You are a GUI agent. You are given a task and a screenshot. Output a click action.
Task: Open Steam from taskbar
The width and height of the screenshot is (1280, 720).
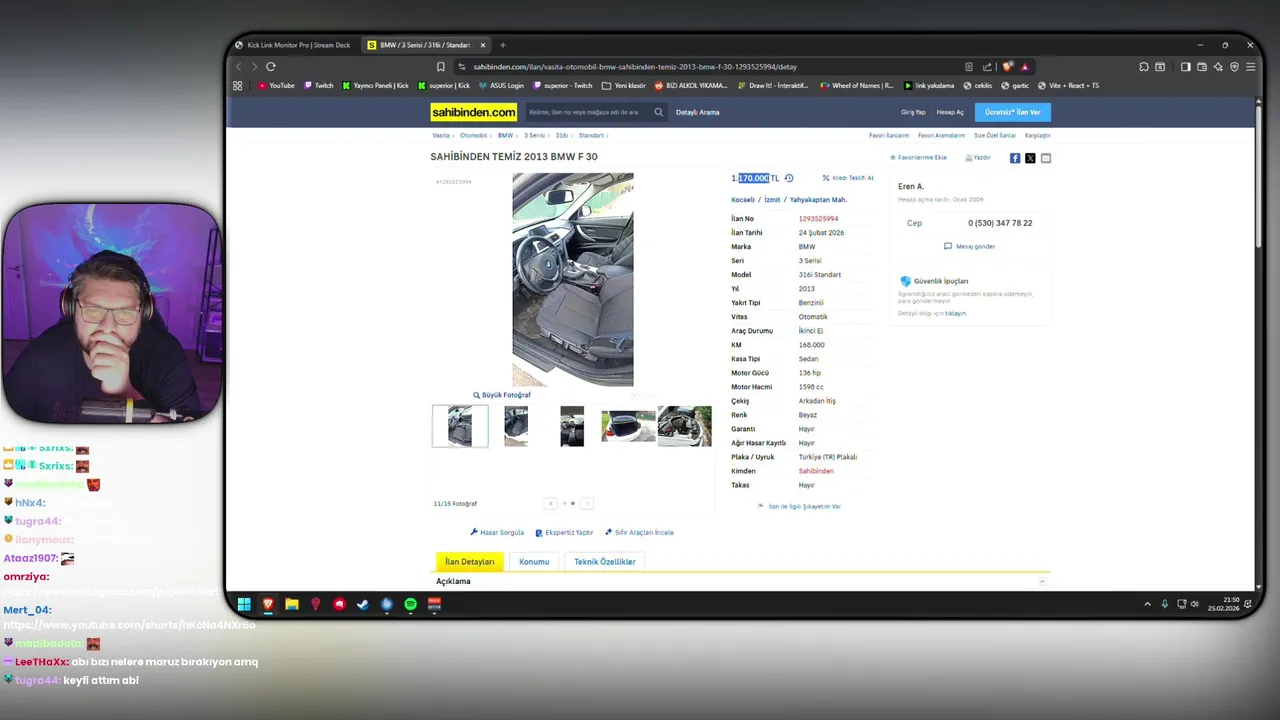click(x=363, y=604)
